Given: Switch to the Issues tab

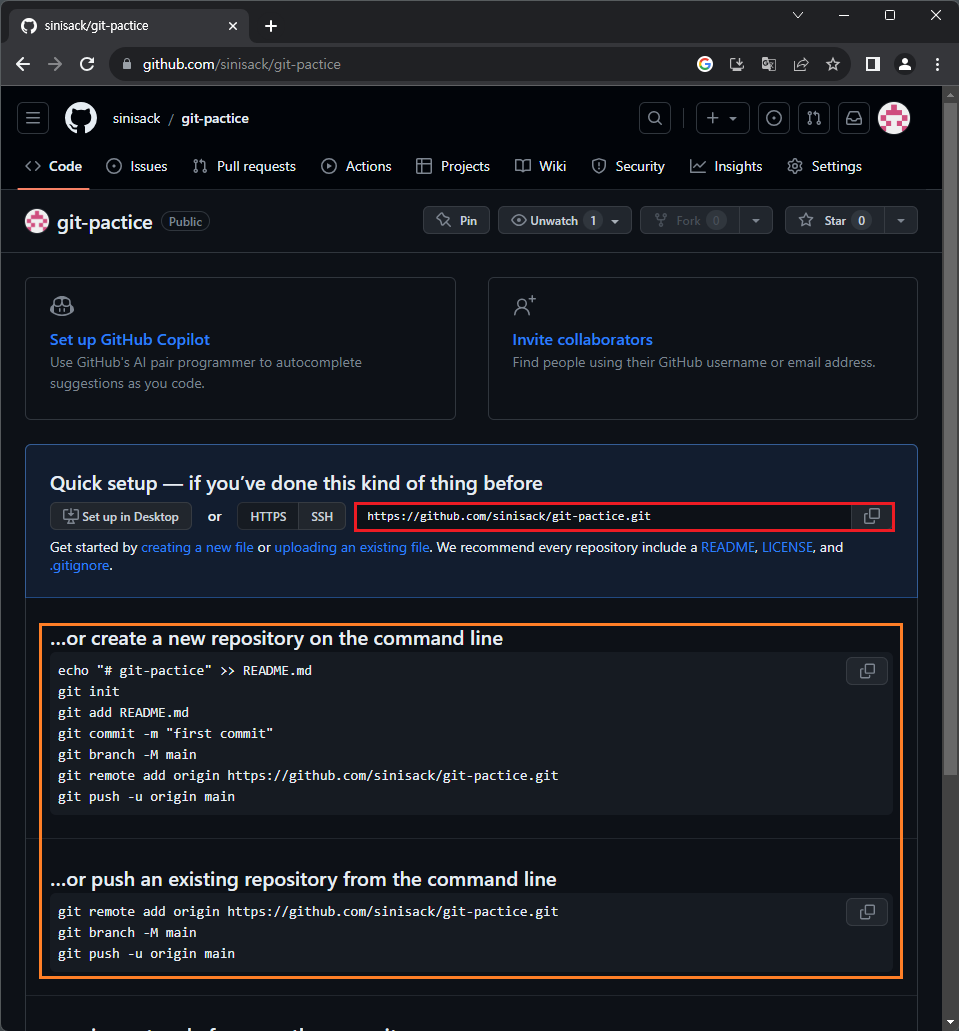Looking at the screenshot, I should [137, 166].
